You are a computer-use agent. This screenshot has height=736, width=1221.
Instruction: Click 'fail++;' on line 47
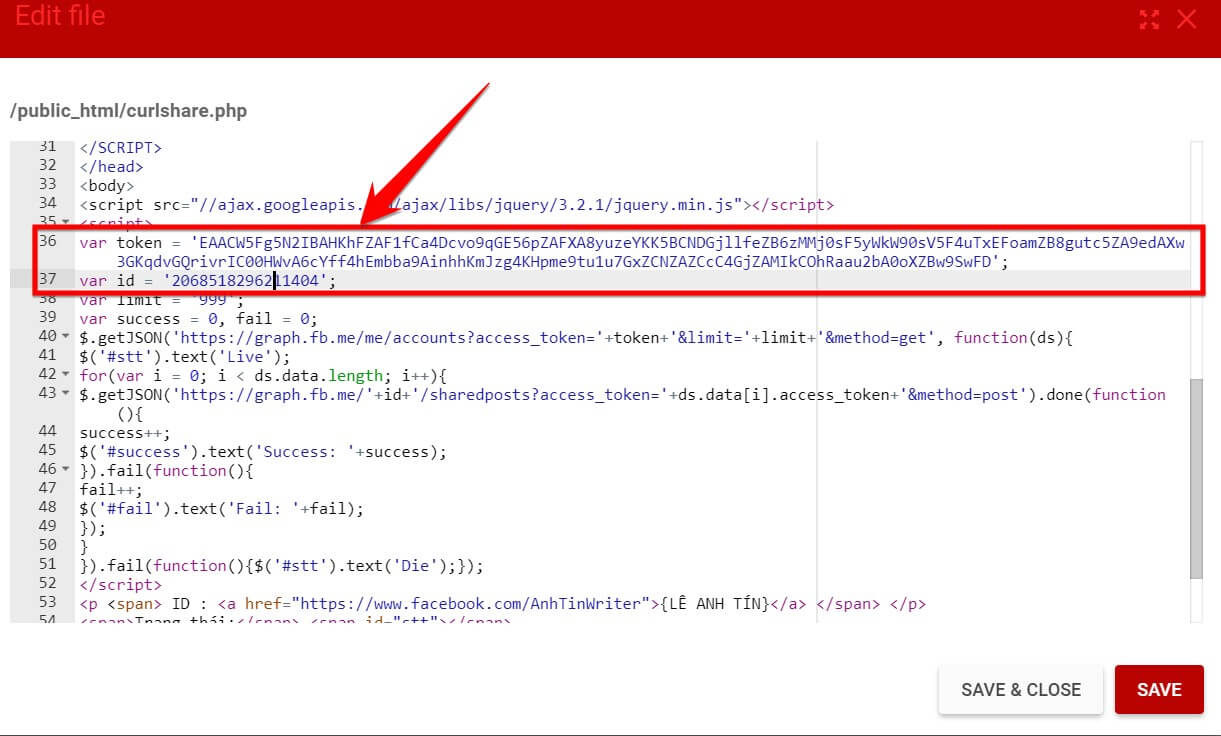(x=111, y=490)
